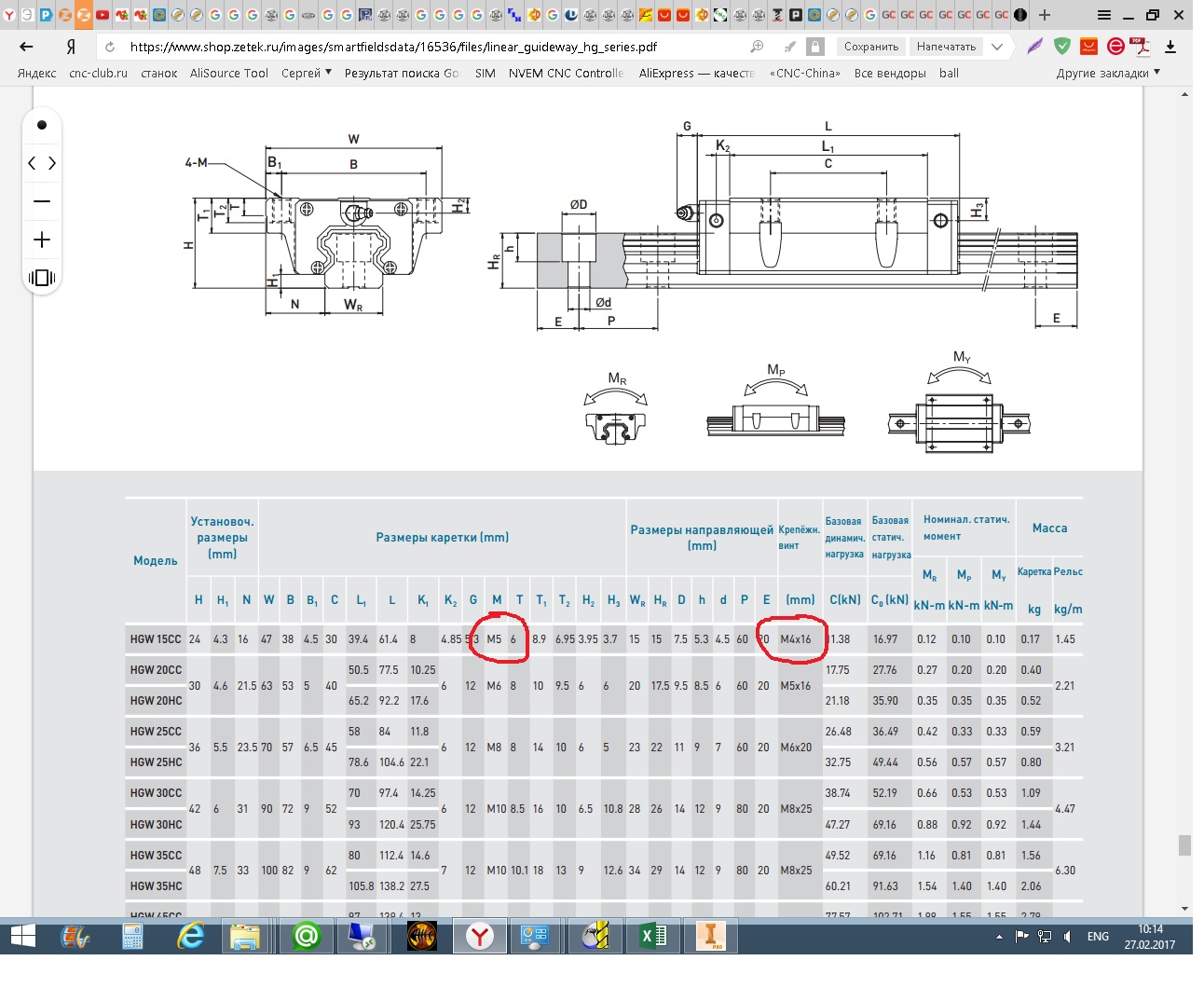
Task: Click the Напечатать button
Action: 946,47
